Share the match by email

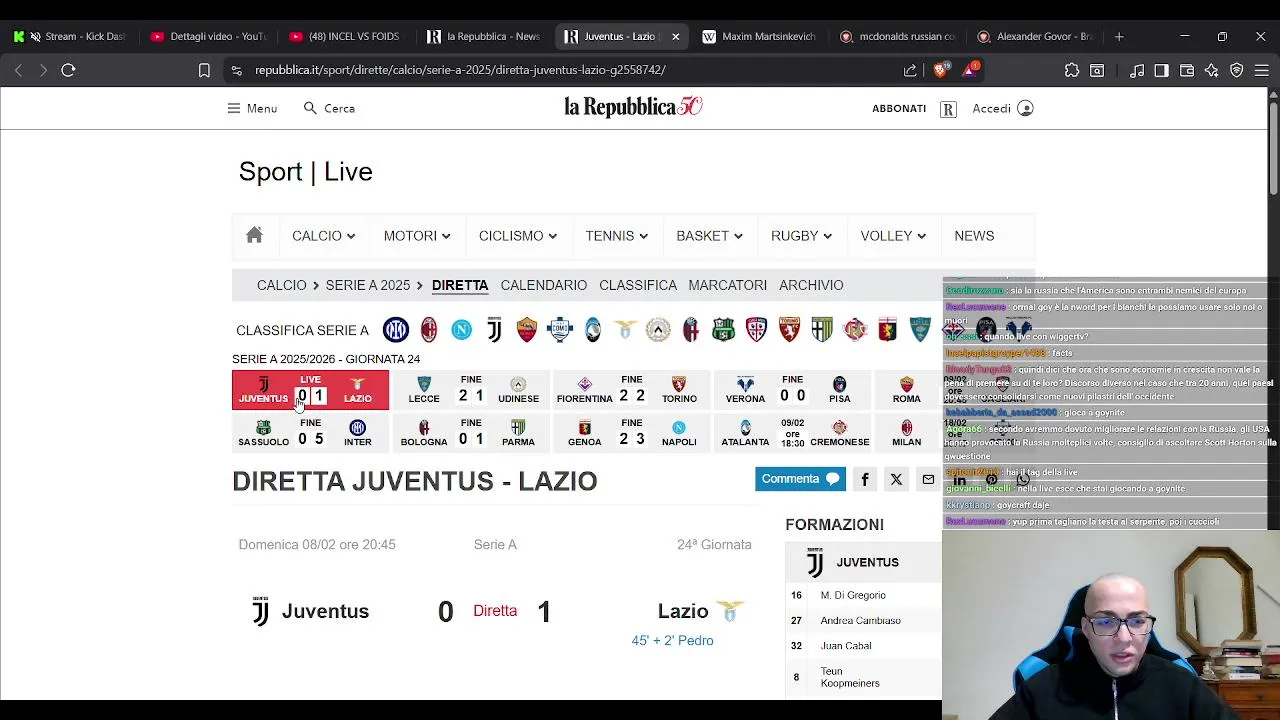tap(928, 479)
